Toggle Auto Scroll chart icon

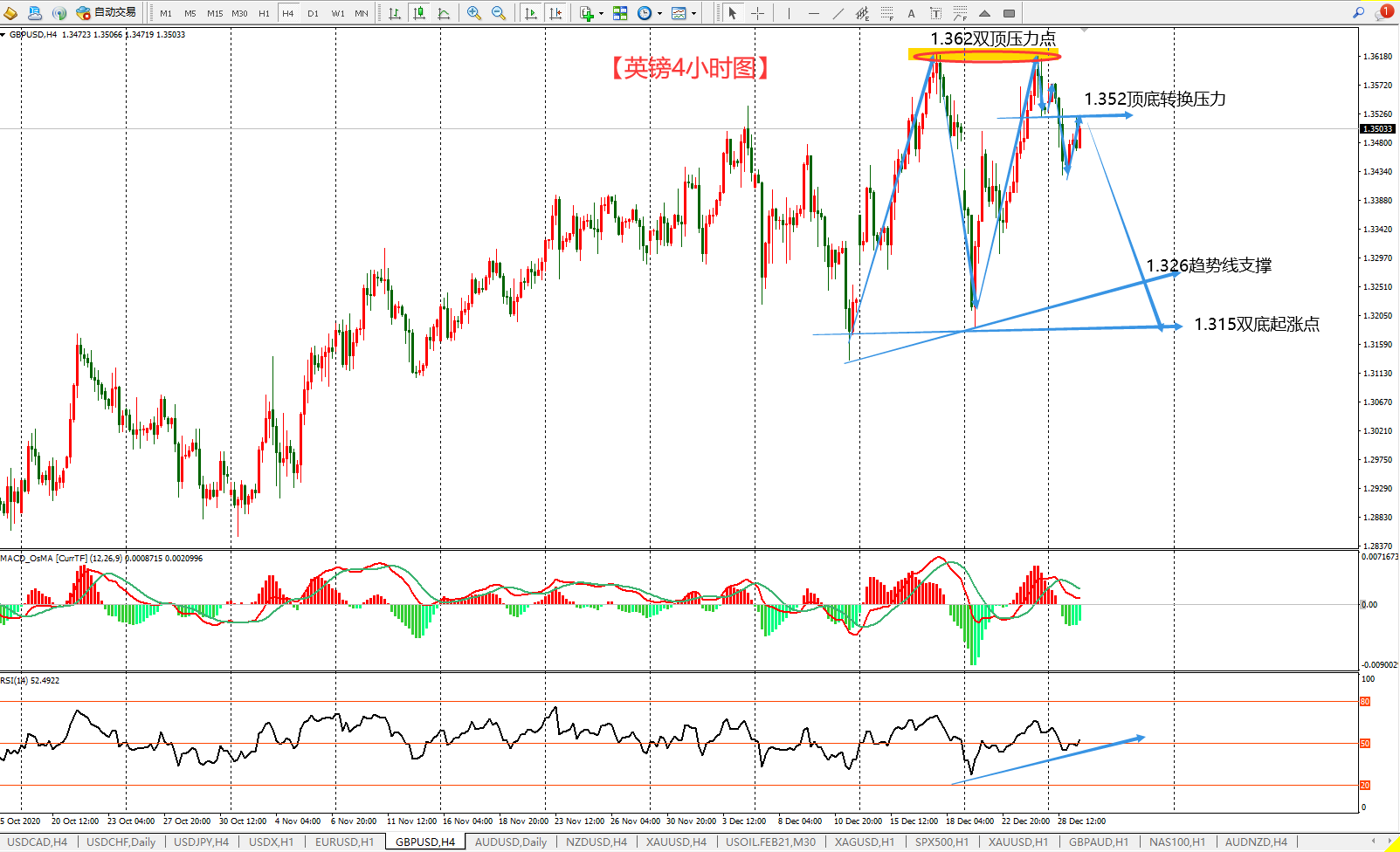(x=530, y=13)
